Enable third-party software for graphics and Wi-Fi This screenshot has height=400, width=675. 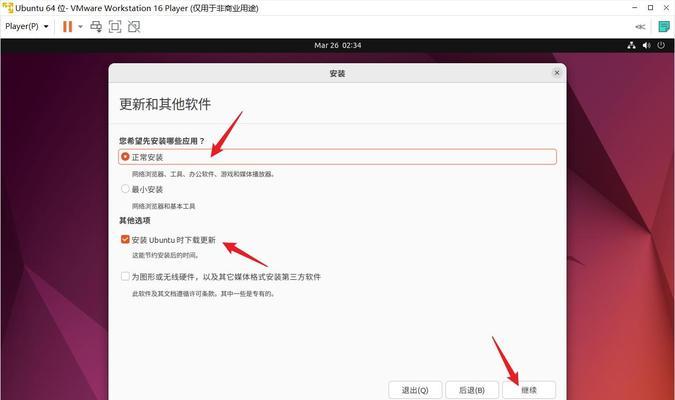tap(125, 276)
